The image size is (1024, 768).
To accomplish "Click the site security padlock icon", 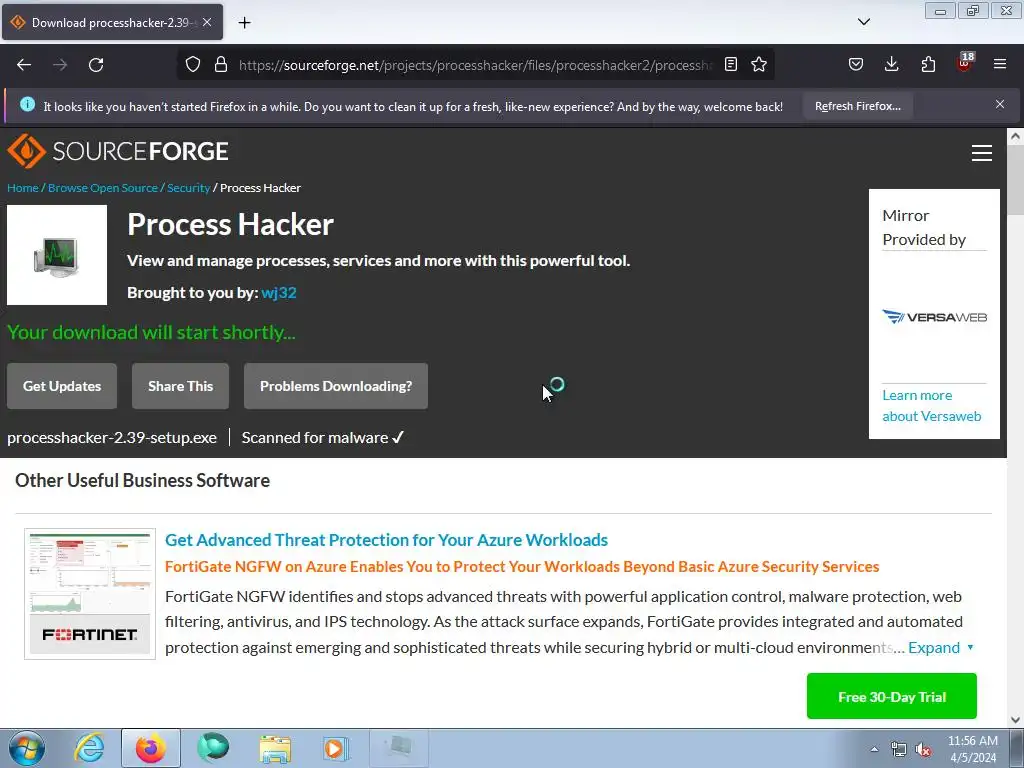I will tap(221, 64).
